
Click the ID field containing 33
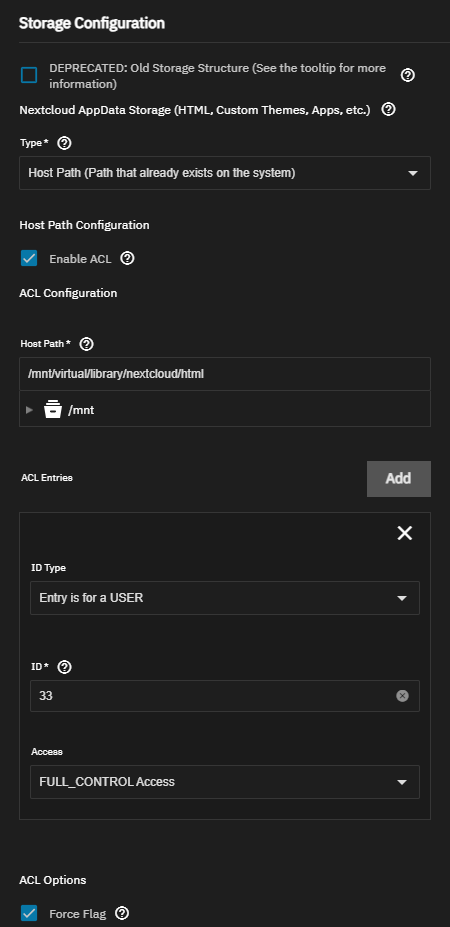[213, 696]
